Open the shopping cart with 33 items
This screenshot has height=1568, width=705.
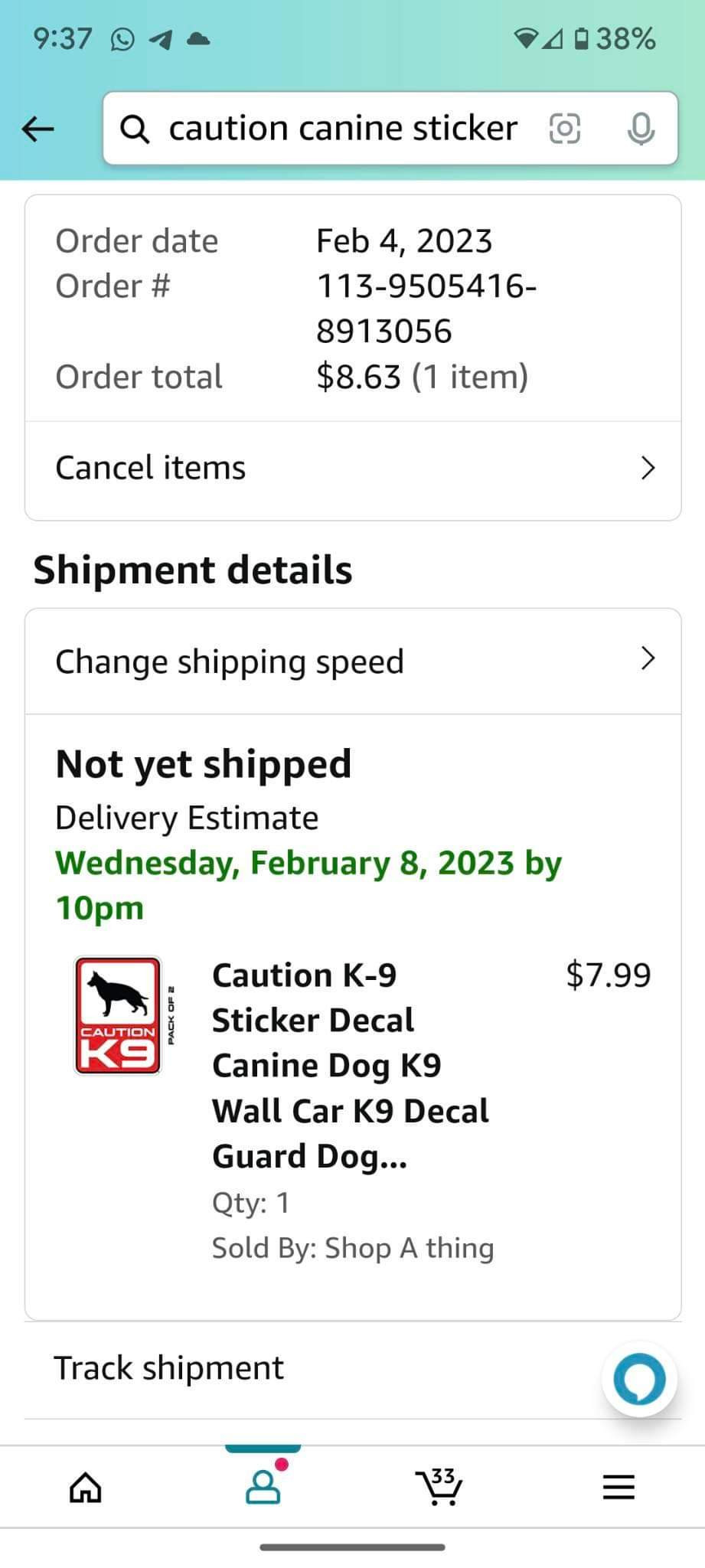439,1487
